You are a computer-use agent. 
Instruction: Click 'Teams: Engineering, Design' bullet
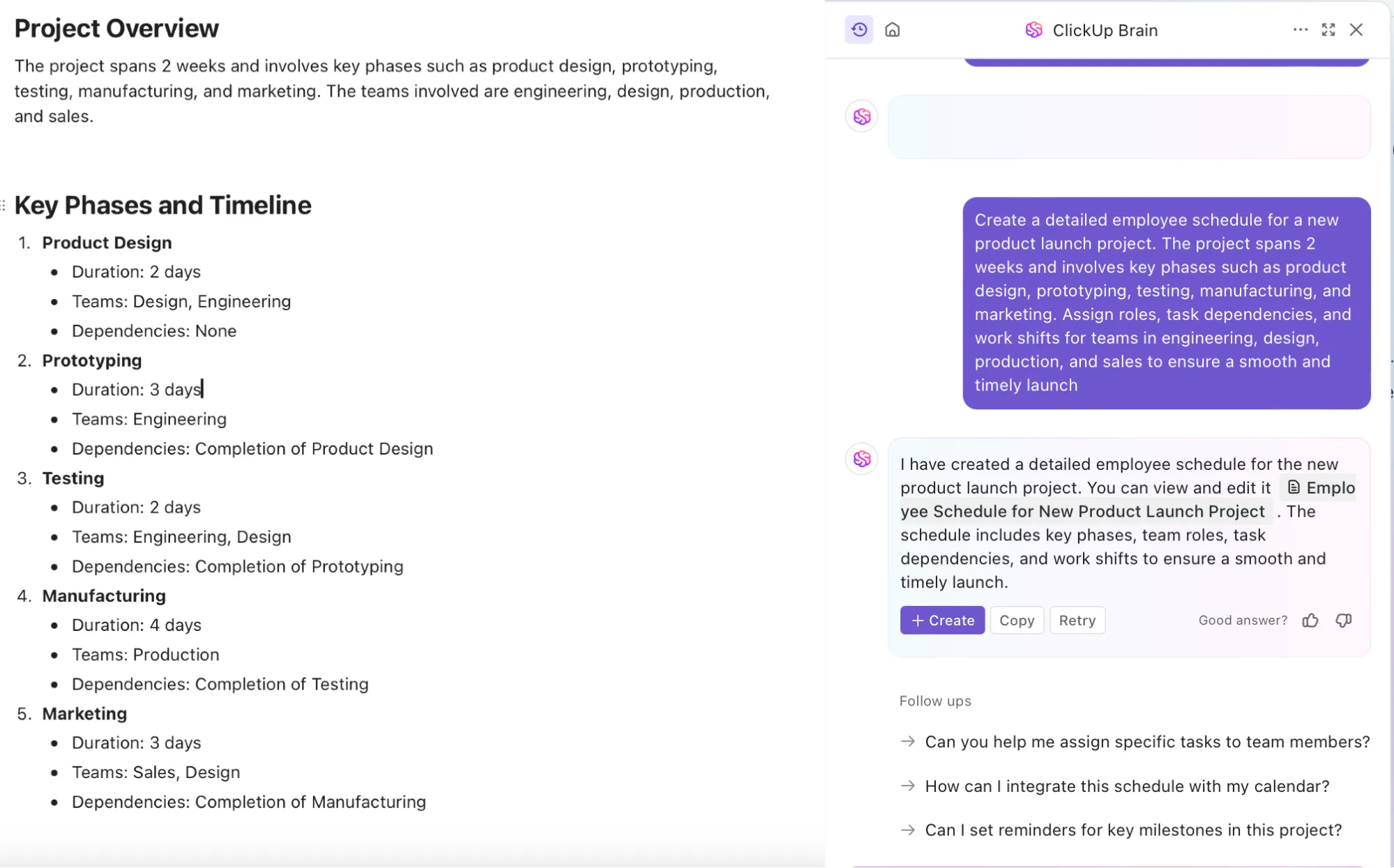pyautogui.click(x=181, y=537)
